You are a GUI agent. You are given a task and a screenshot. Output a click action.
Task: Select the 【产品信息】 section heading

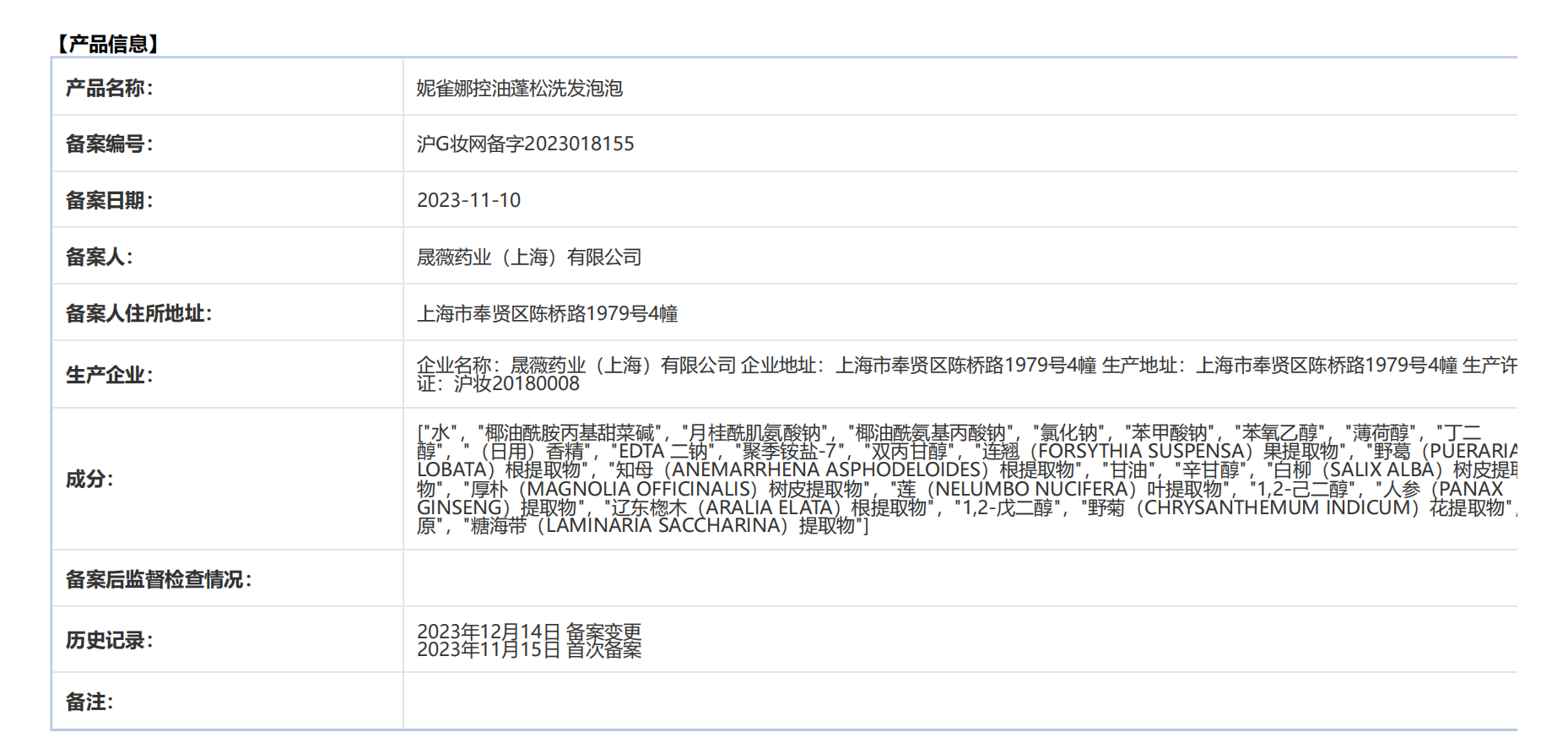pyautogui.click(x=107, y=44)
